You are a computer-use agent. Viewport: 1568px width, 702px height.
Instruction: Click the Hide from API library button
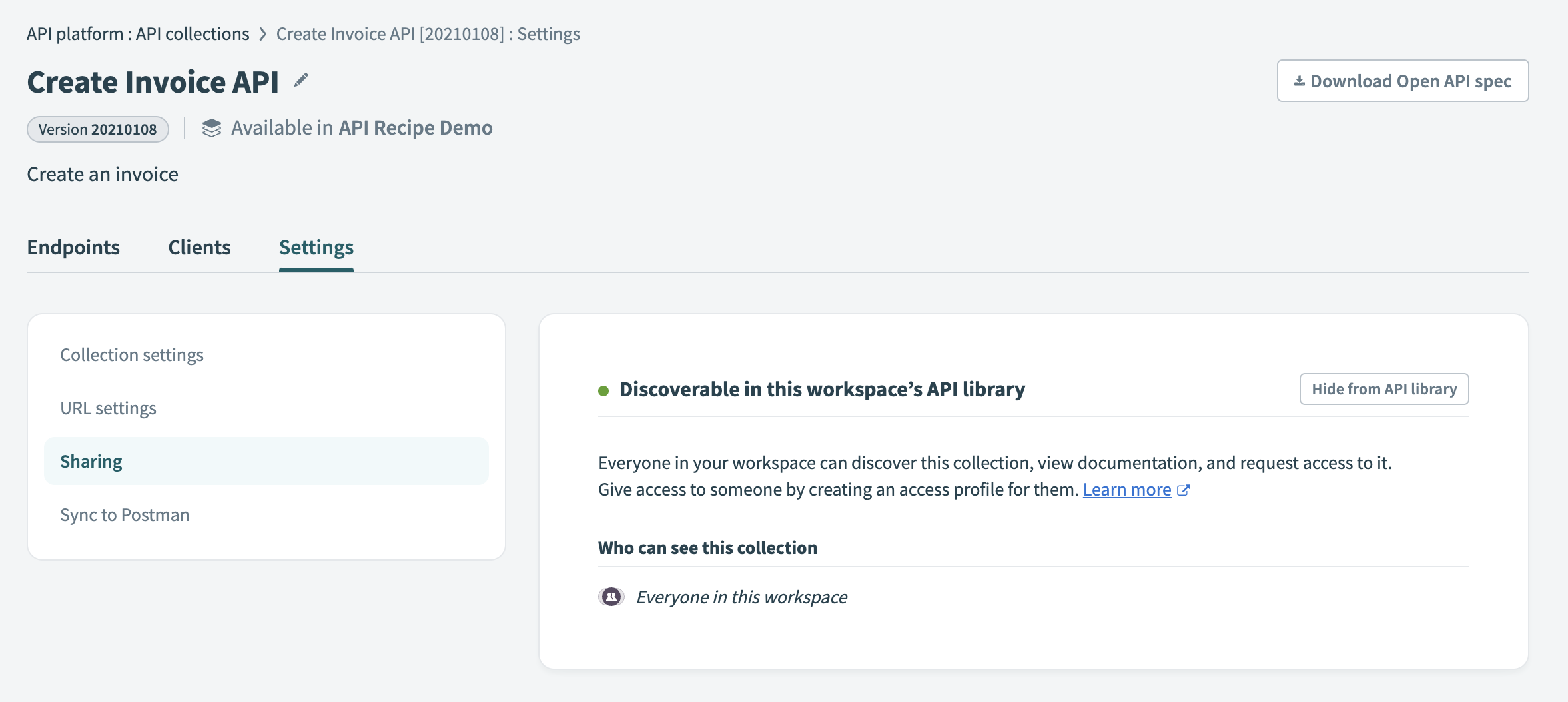pos(1383,389)
